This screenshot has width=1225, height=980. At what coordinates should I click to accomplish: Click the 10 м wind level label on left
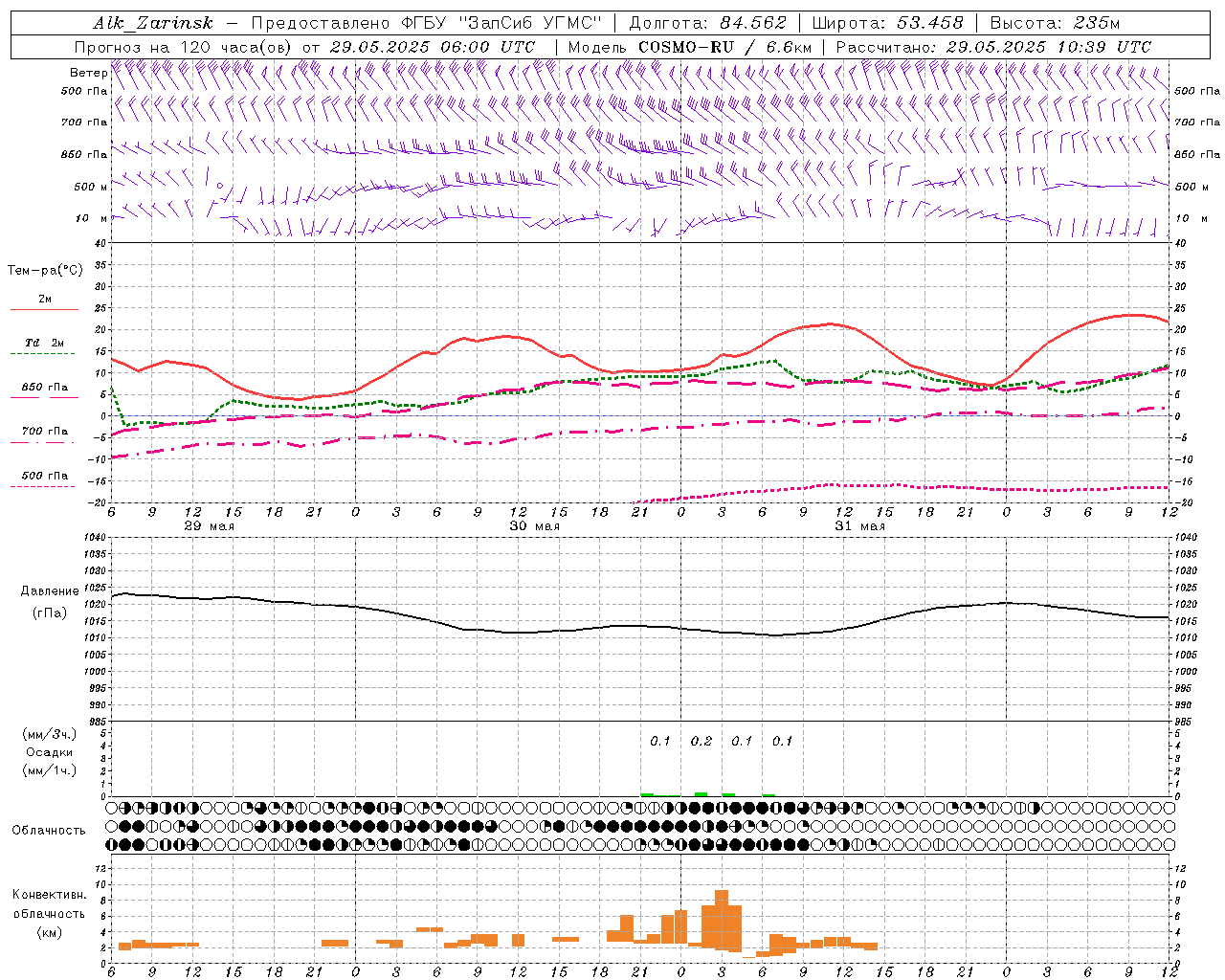(92, 218)
